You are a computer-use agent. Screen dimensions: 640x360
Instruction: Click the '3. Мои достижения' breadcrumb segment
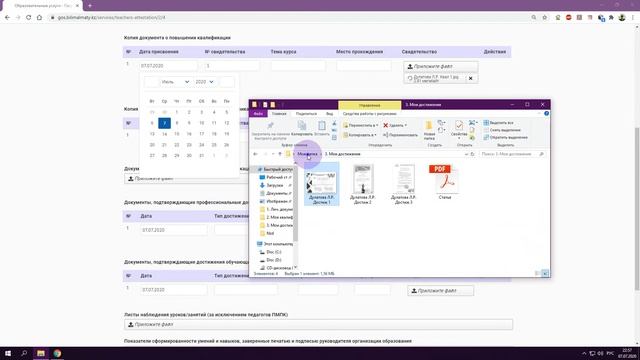(342, 154)
